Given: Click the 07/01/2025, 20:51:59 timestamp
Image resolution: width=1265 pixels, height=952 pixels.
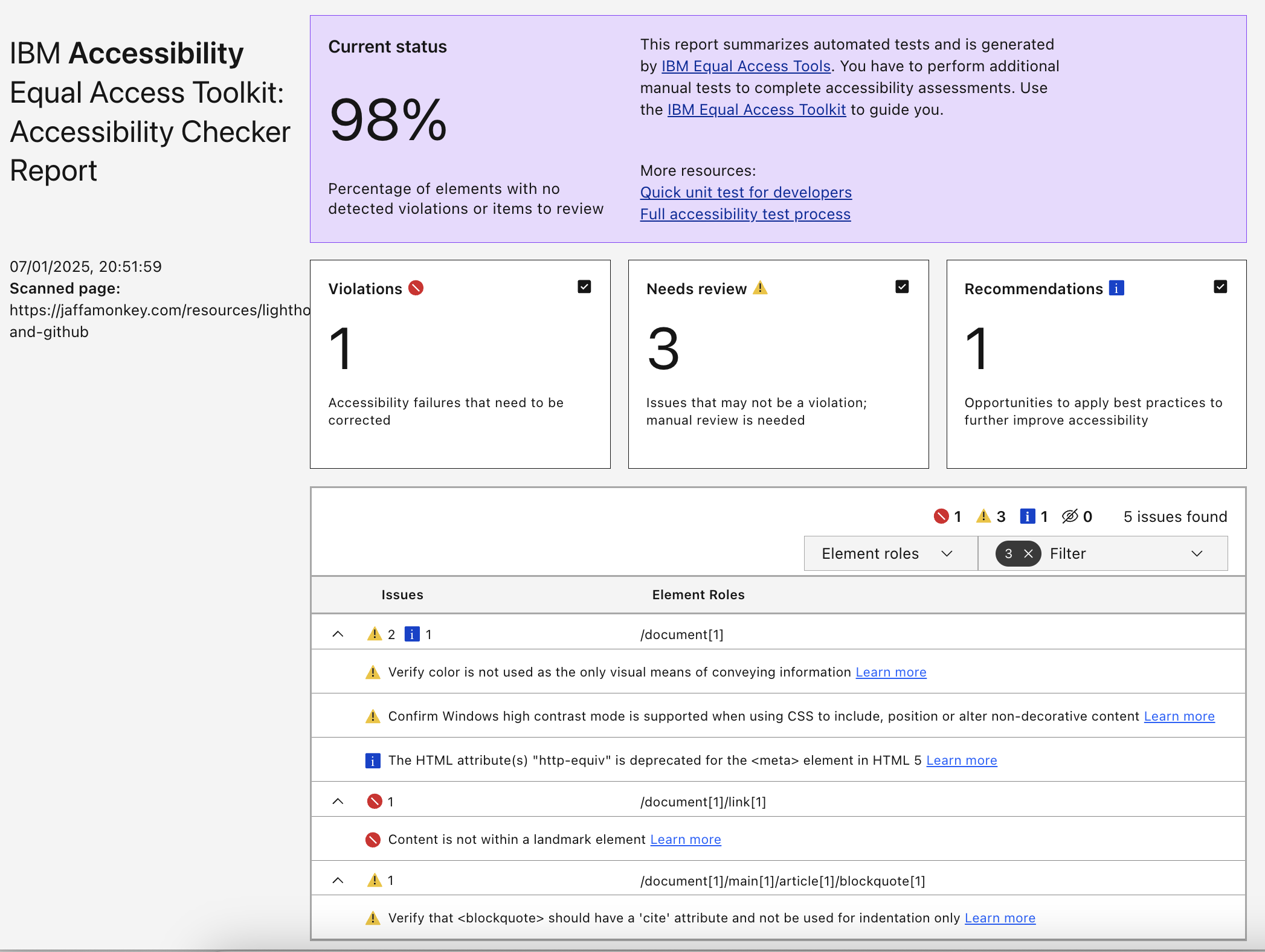Looking at the screenshot, I should coord(86,266).
